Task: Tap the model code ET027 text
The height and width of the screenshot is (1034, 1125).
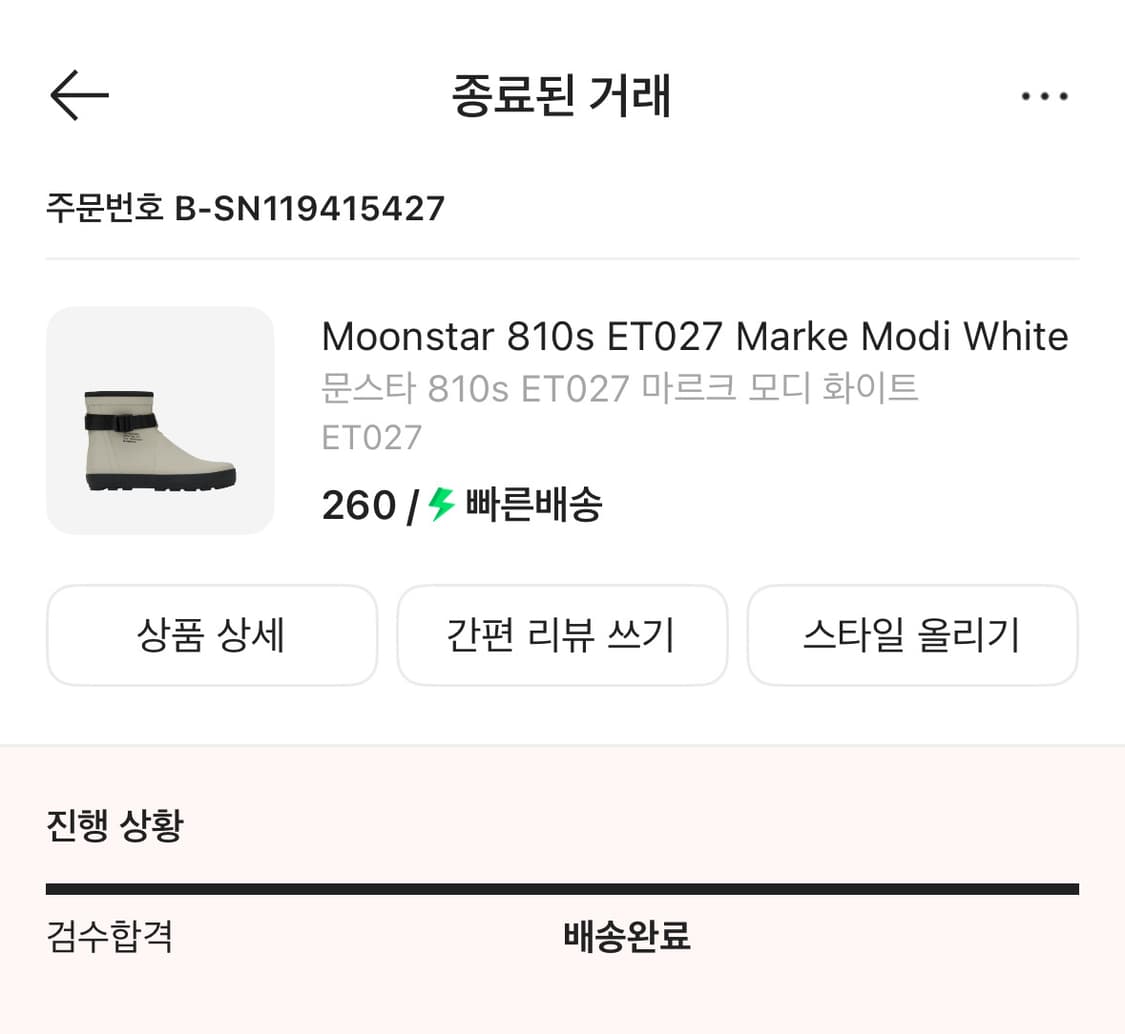Action: point(372,437)
